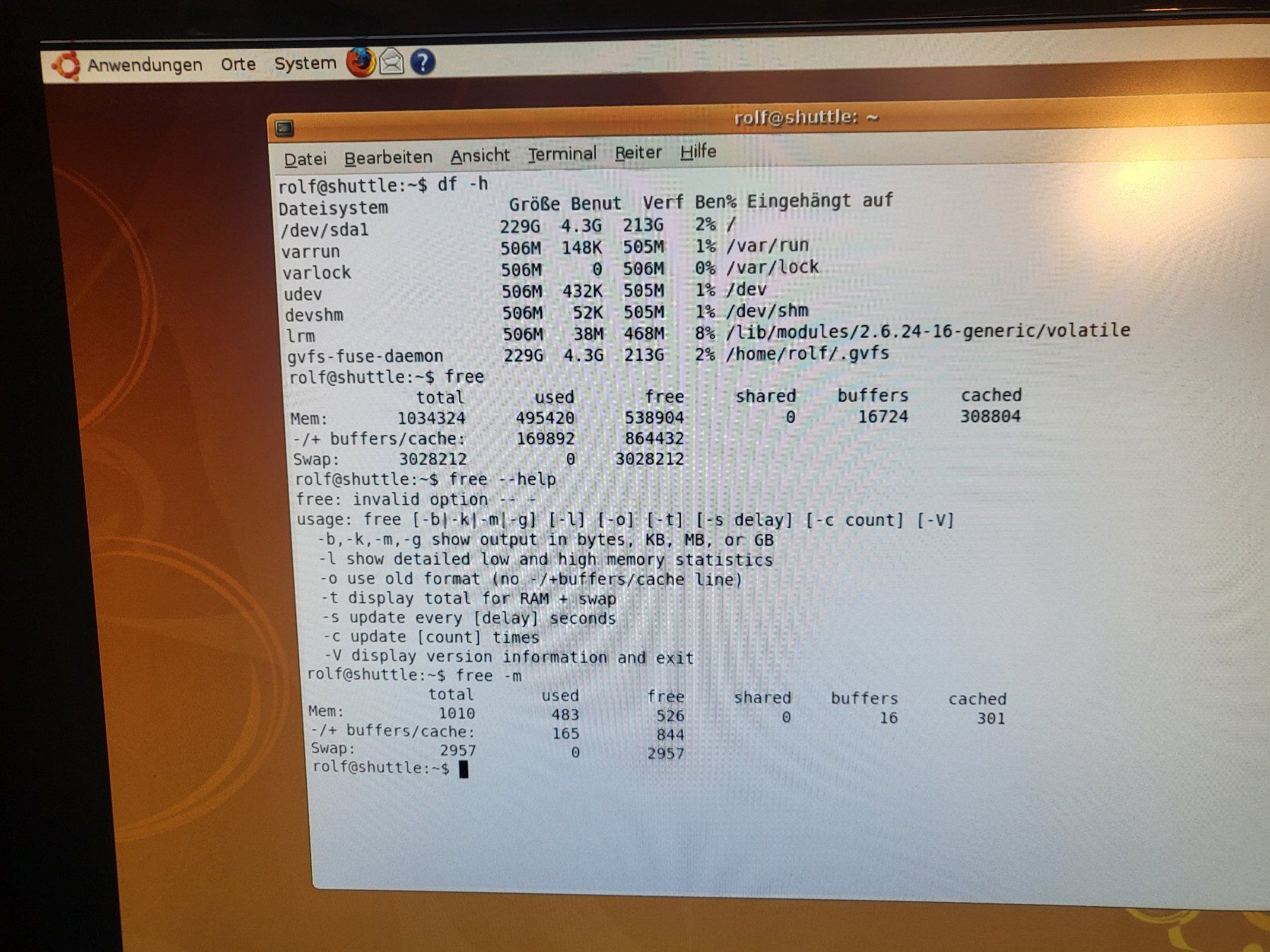The image size is (1270, 952).
Task: Click the megabyte used value '483'
Action: 565,715
